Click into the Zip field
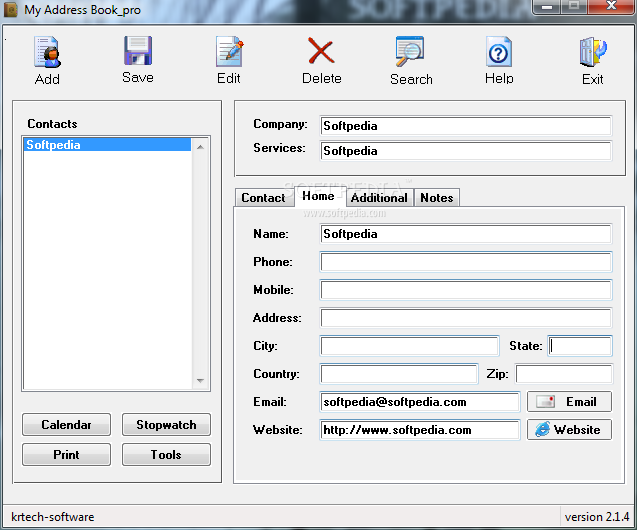 pyautogui.click(x=564, y=374)
